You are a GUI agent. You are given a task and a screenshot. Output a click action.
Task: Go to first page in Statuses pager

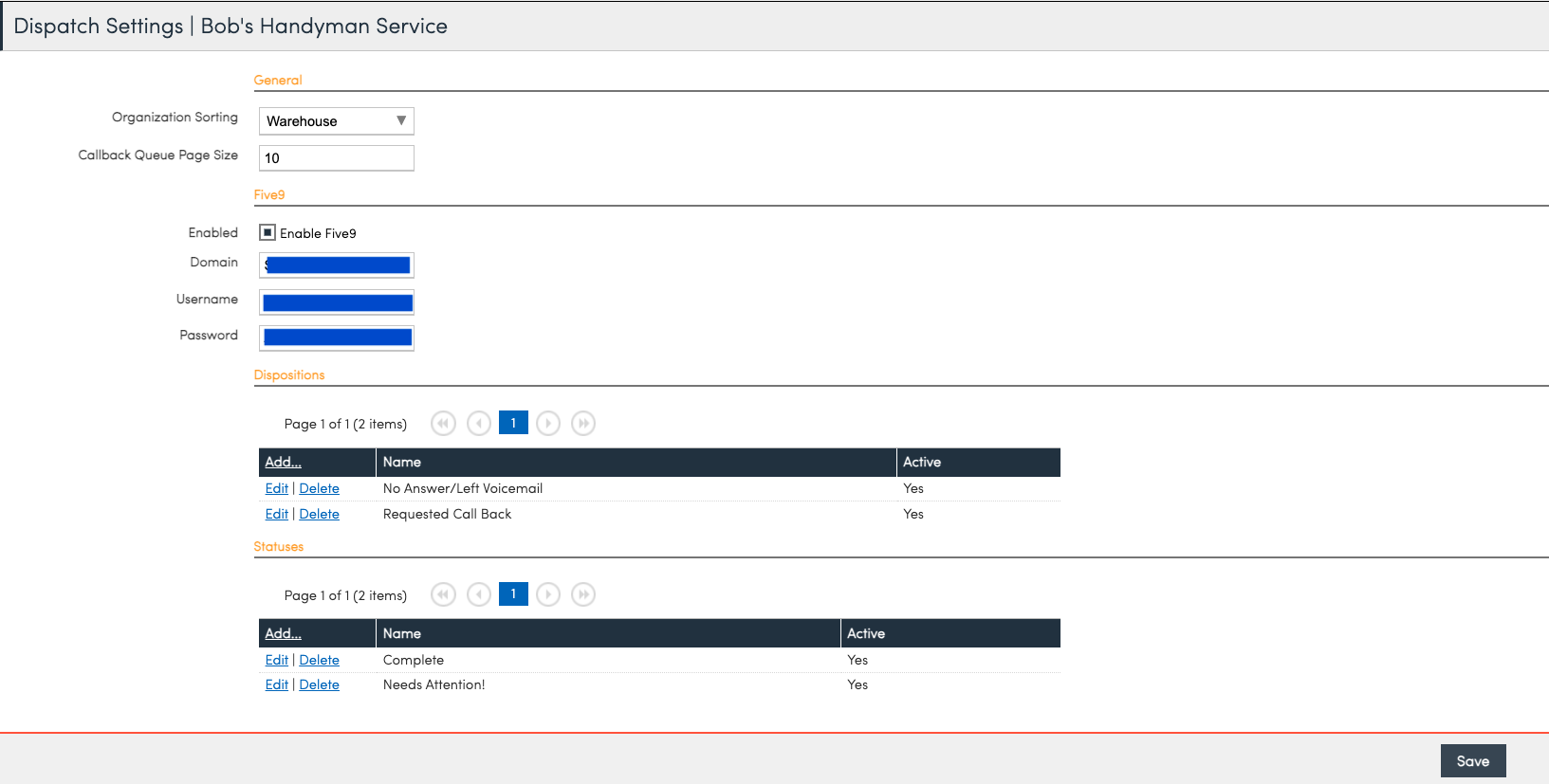point(443,594)
